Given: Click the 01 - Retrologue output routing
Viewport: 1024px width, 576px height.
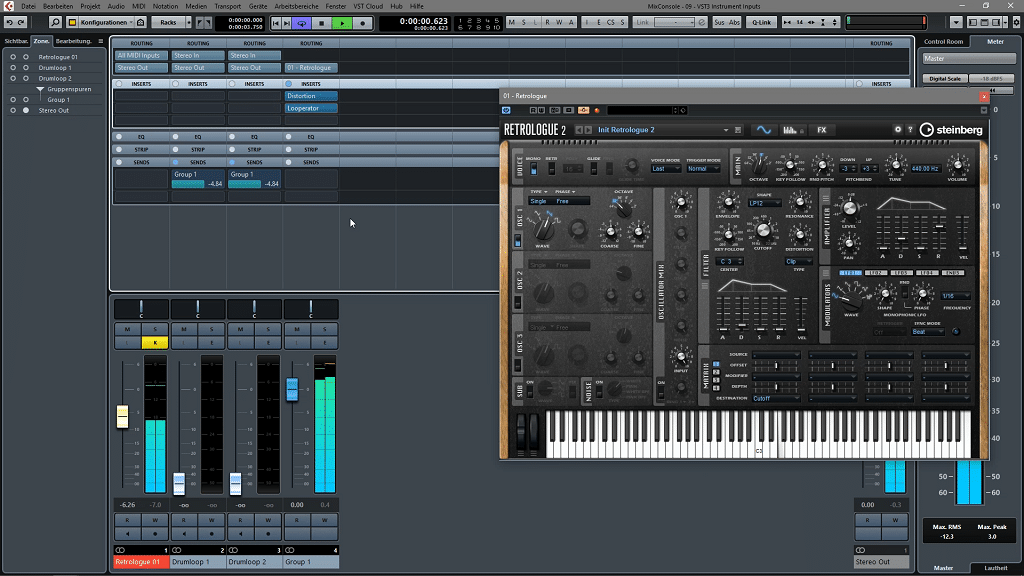Looking at the screenshot, I should (311, 68).
